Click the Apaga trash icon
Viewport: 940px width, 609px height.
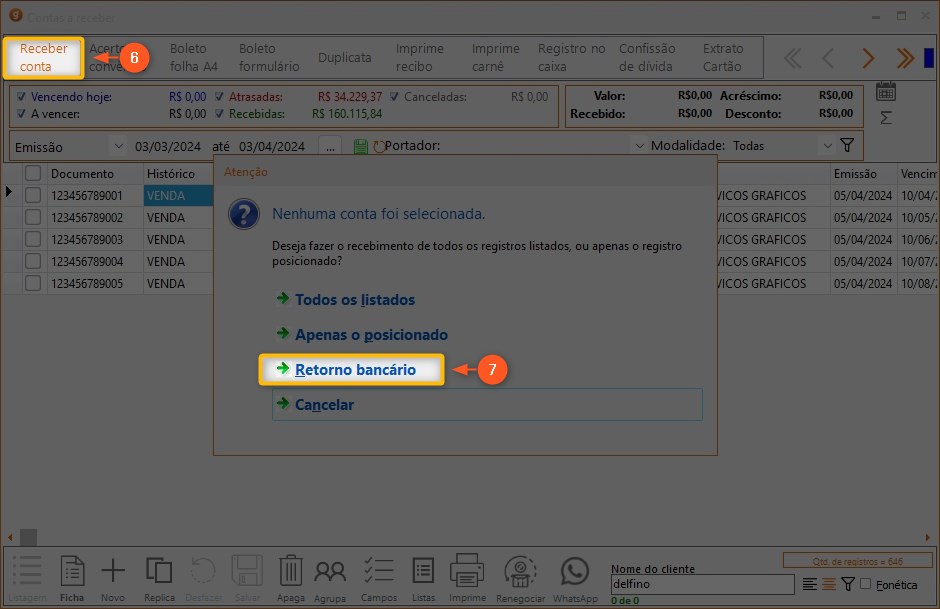(290, 574)
